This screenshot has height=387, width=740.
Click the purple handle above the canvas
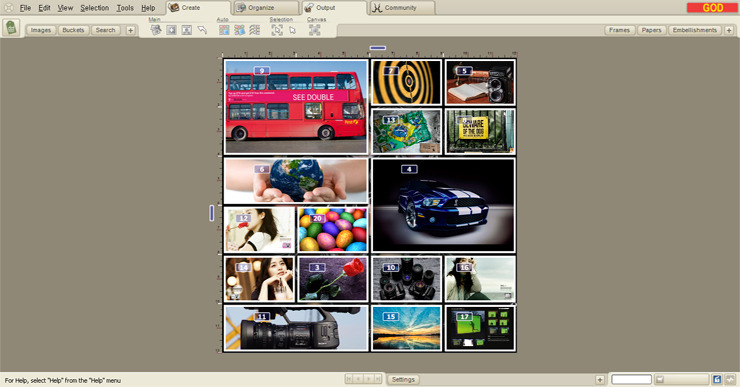(378, 48)
